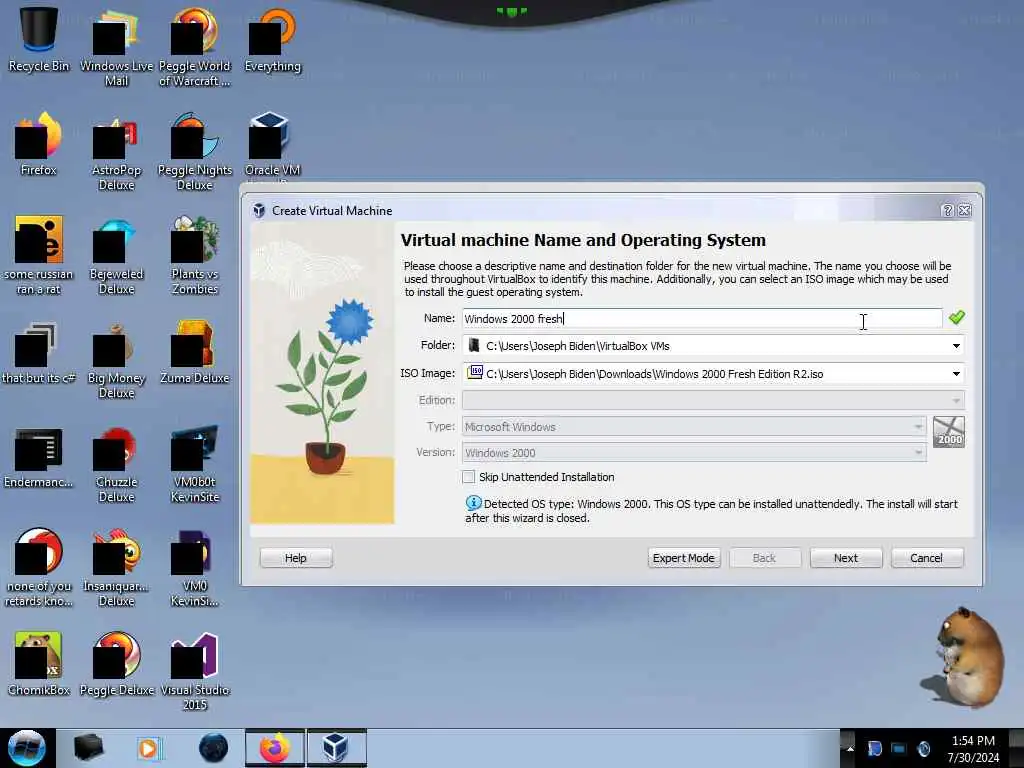The height and width of the screenshot is (768, 1024).
Task: Enable Skip Unattended Installation checkbox
Action: pyautogui.click(x=468, y=477)
